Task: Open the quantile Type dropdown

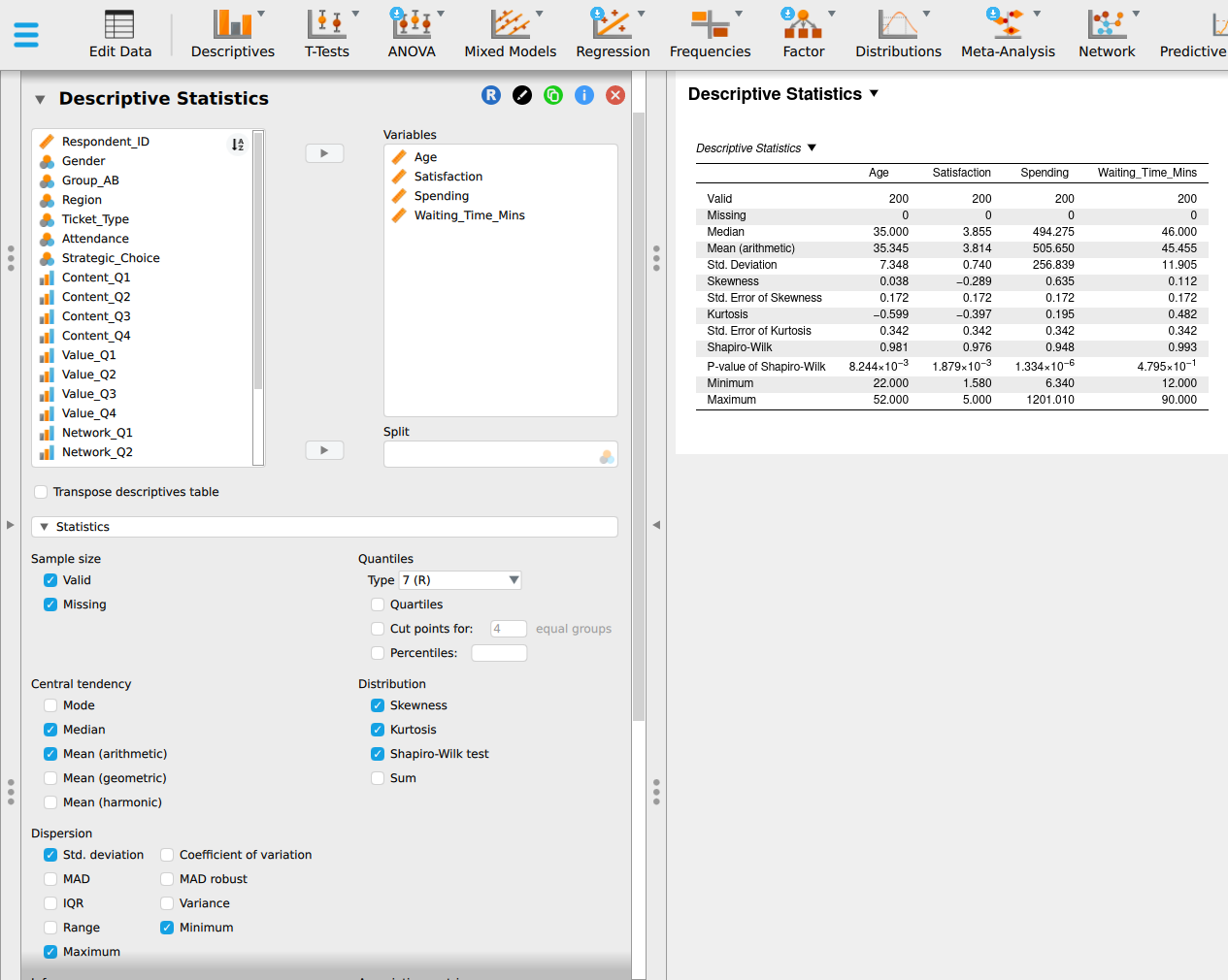Action: 460,580
